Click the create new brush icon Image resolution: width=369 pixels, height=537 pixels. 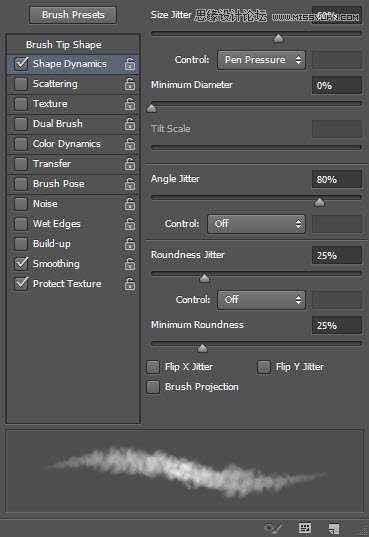(x=333, y=528)
